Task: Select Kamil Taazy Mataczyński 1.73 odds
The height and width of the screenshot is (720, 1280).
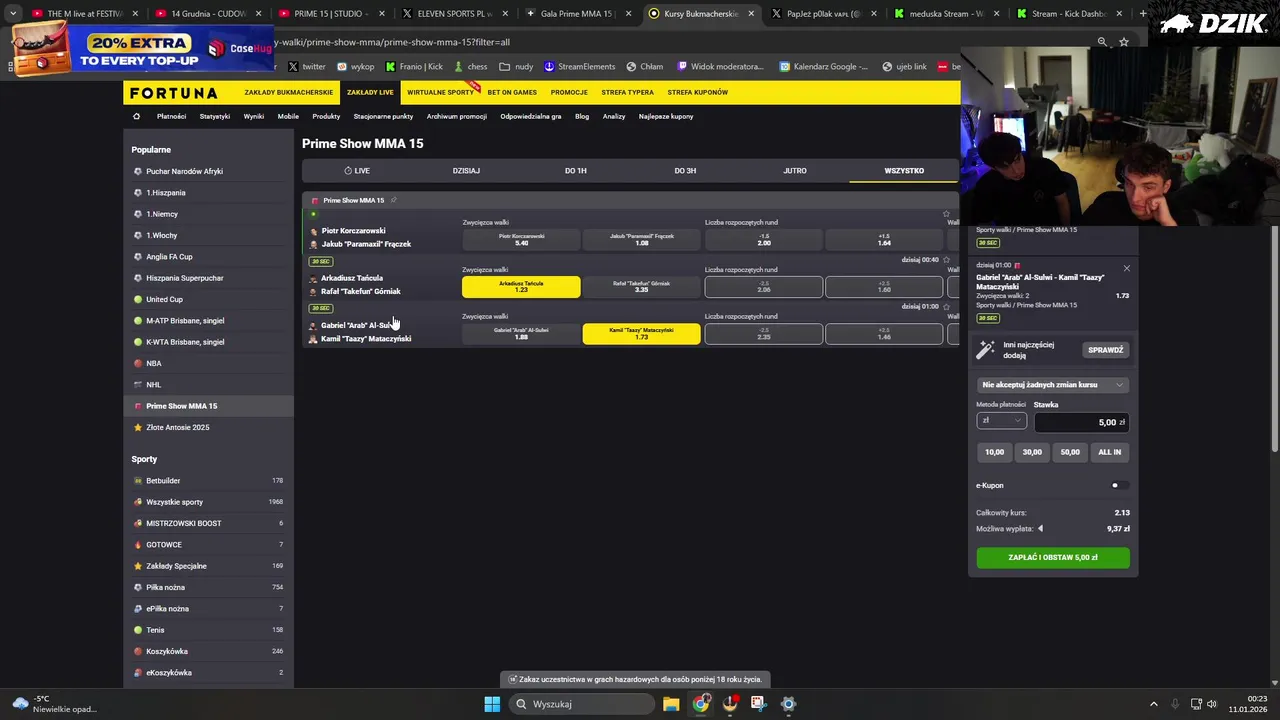Action: tap(641, 334)
